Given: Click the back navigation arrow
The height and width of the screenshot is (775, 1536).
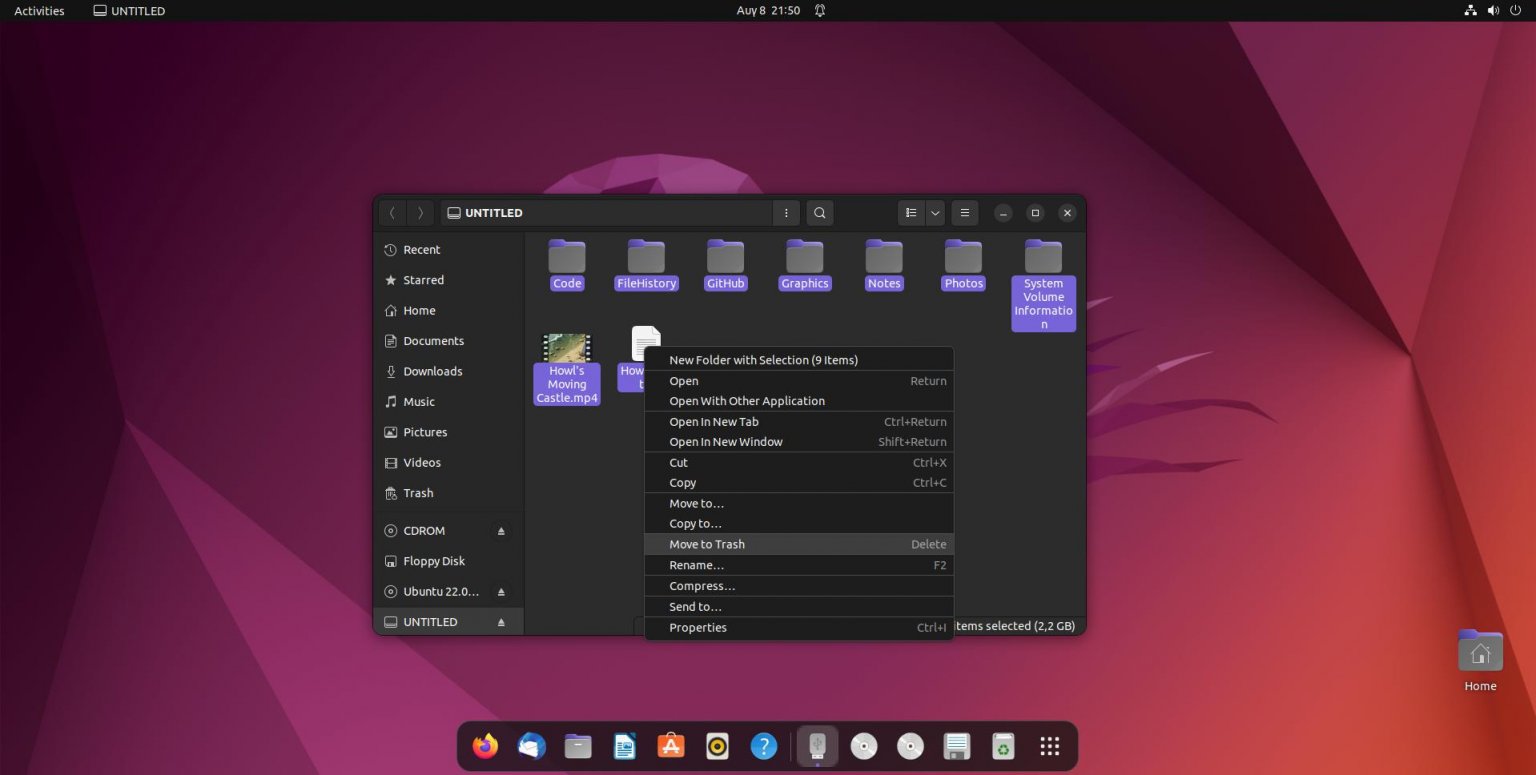Looking at the screenshot, I should coord(392,212).
